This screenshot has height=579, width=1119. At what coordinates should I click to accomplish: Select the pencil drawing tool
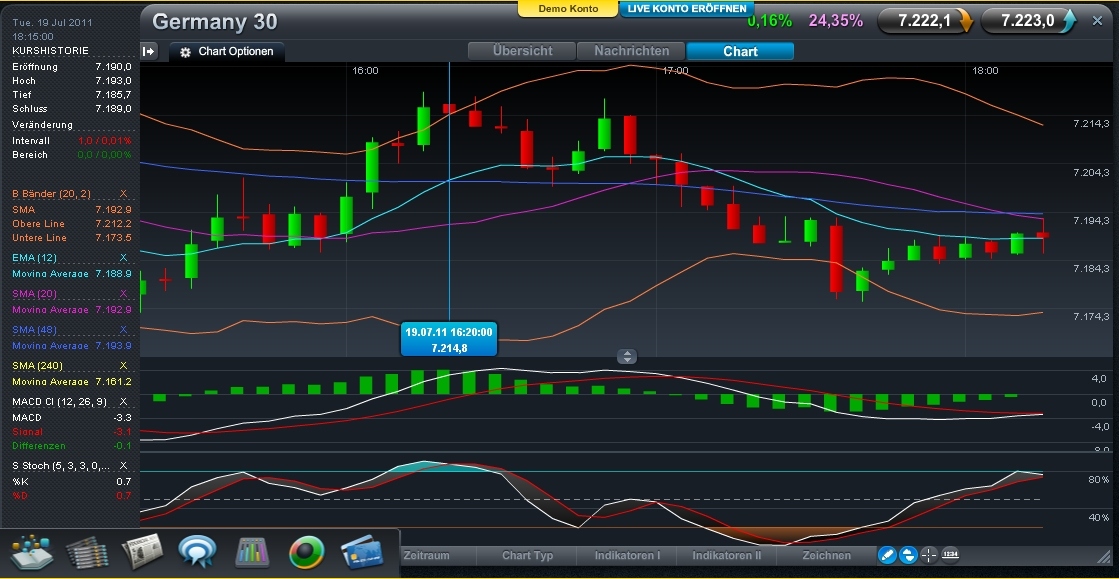[x=887, y=555]
